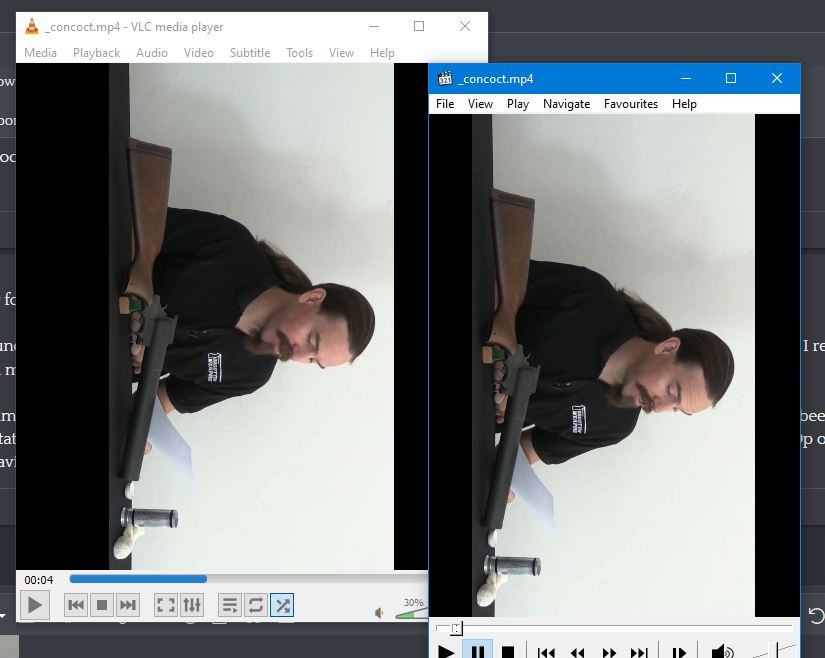Pause playback in MPC player
825x658 pixels.
click(478, 652)
